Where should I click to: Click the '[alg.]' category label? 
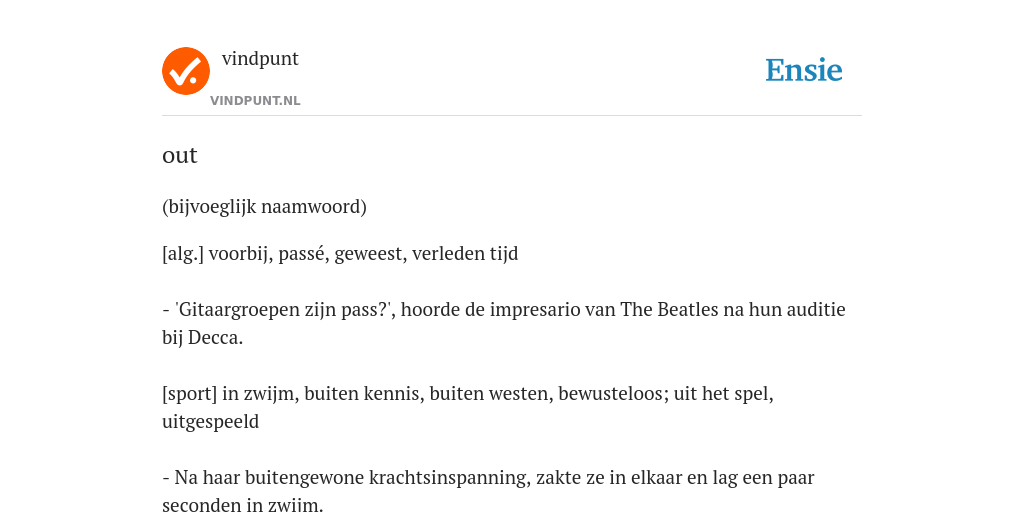183,253
